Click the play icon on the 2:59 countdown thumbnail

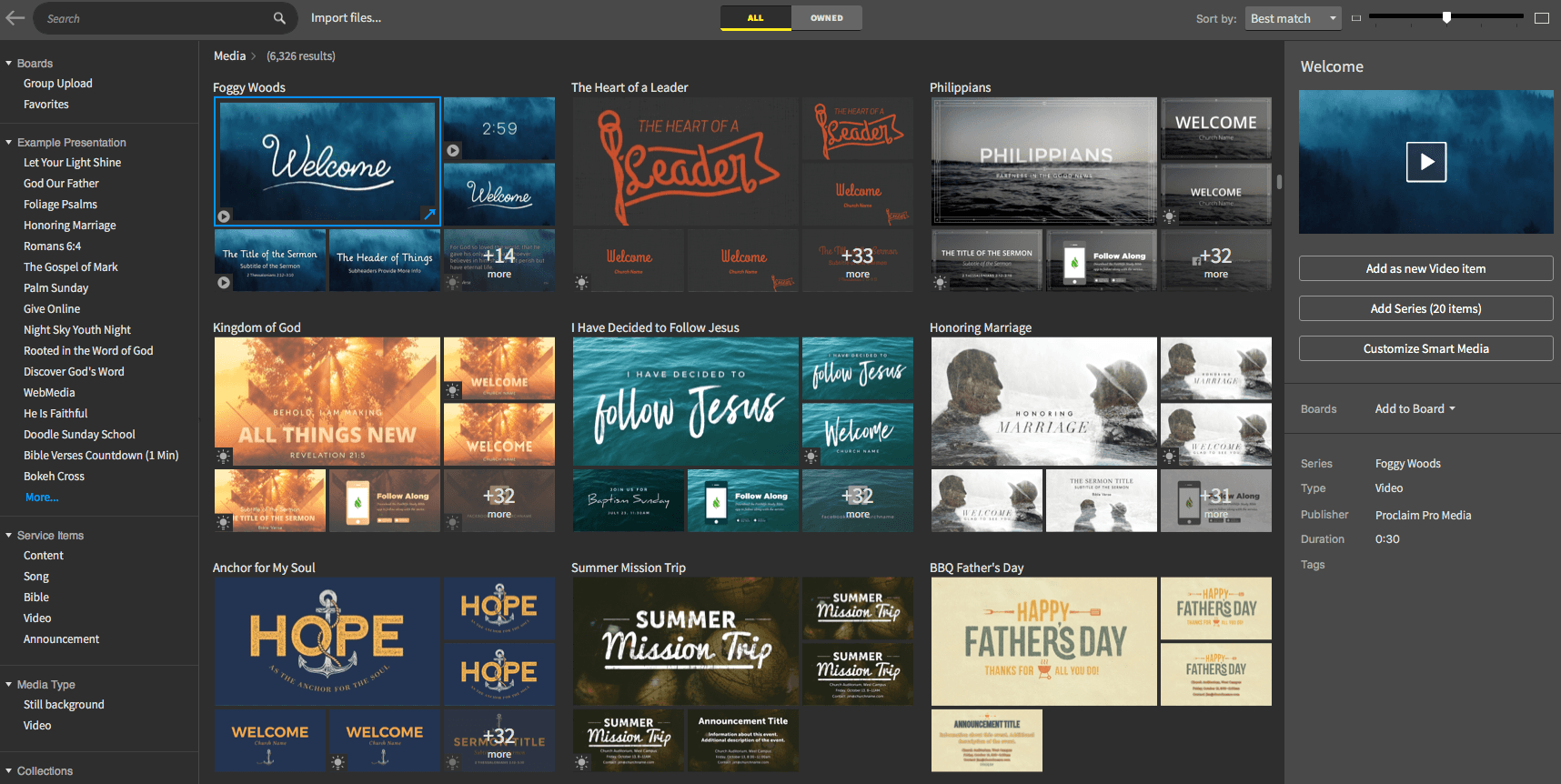[x=453, y=150]
